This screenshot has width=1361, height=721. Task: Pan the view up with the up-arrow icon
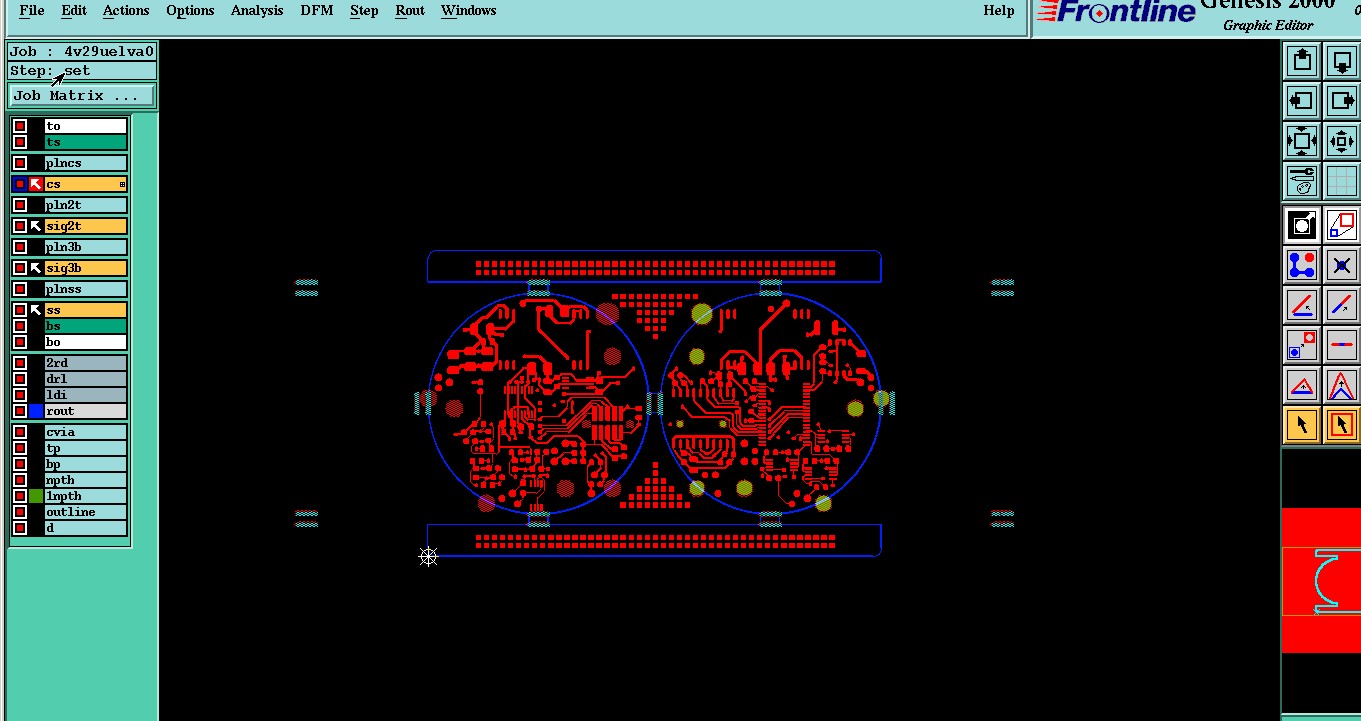1302,61
